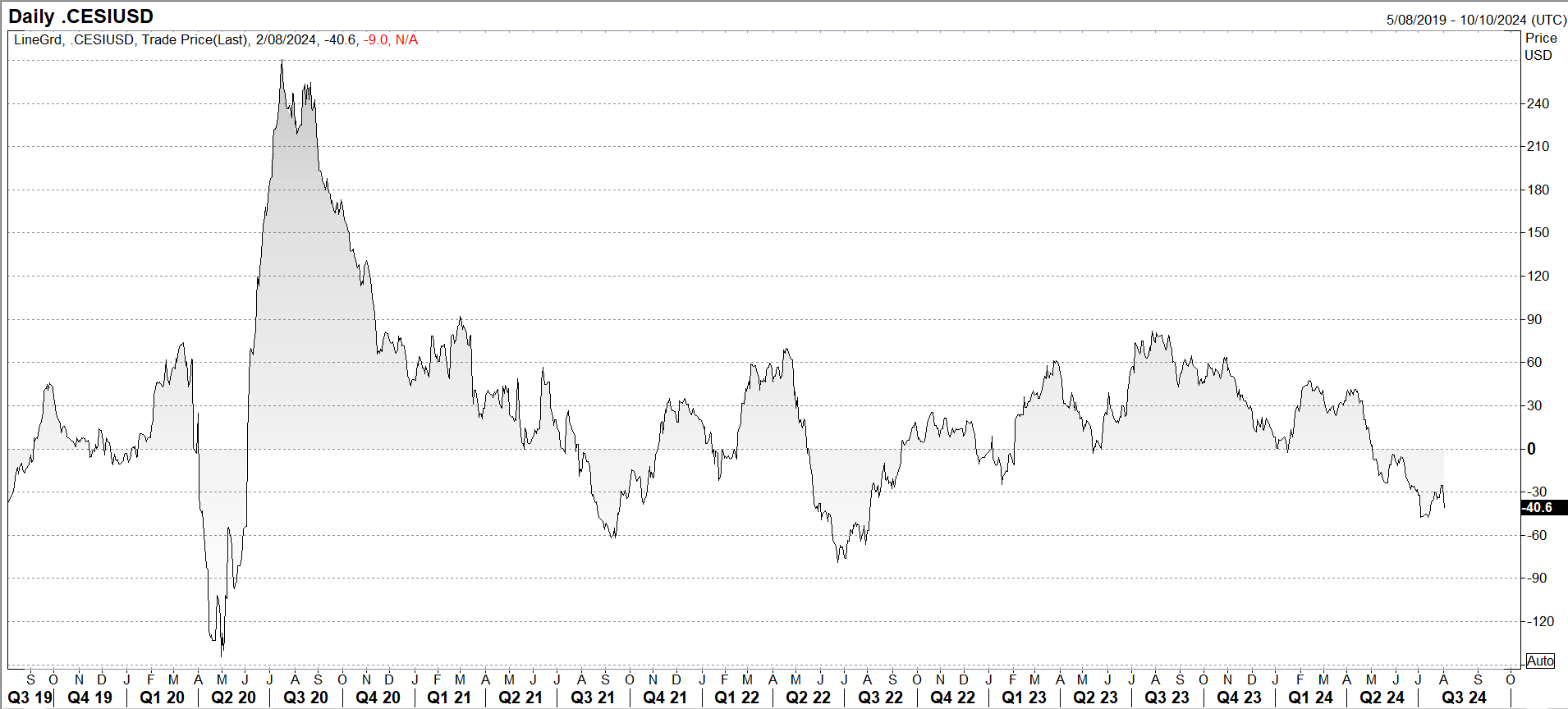1568x709 pixels.
Task: Click the bold 0 axis label
Action: 1531,449
